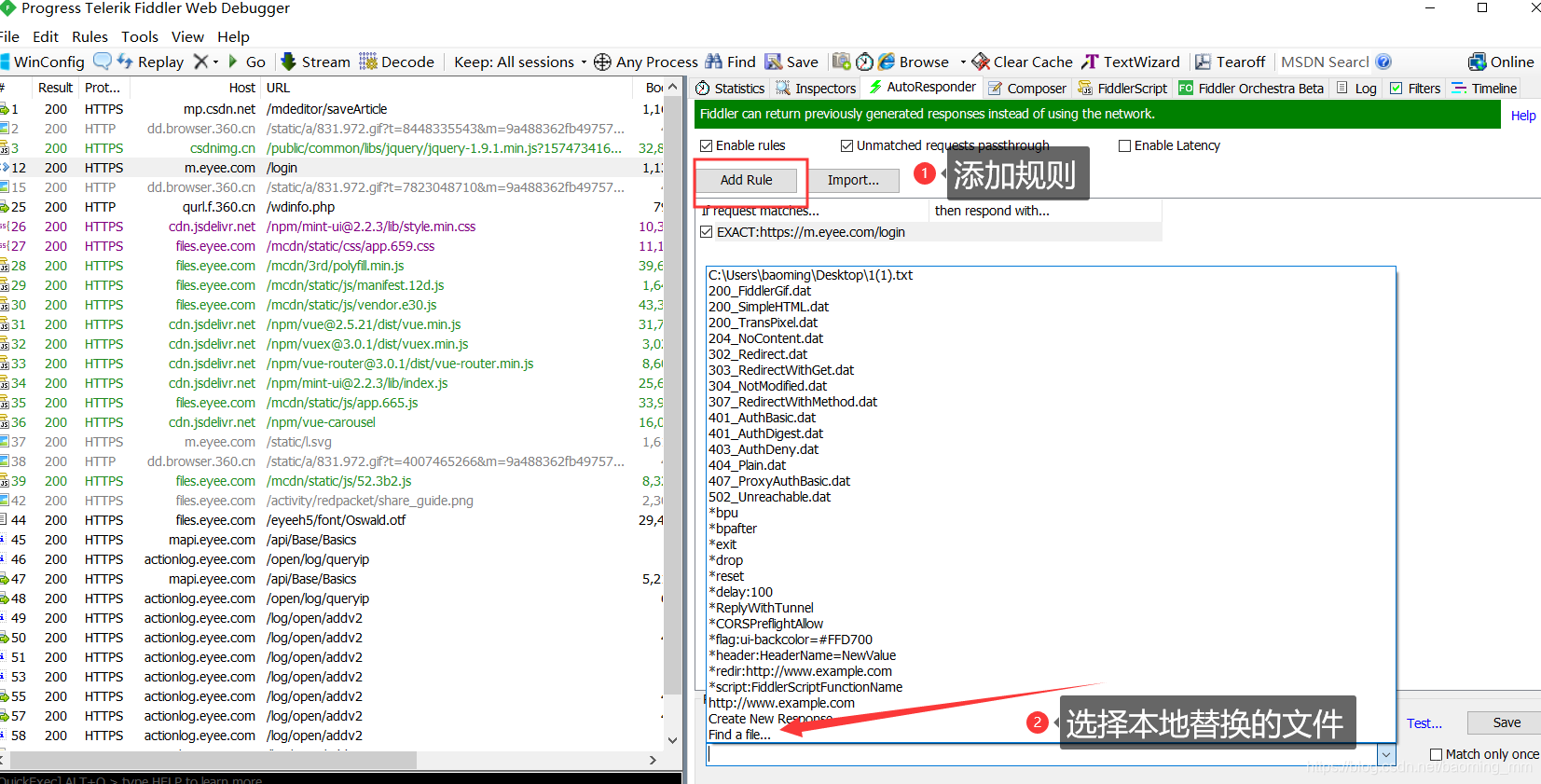Click the response combo box dropdown arrow

[1386, 754]
